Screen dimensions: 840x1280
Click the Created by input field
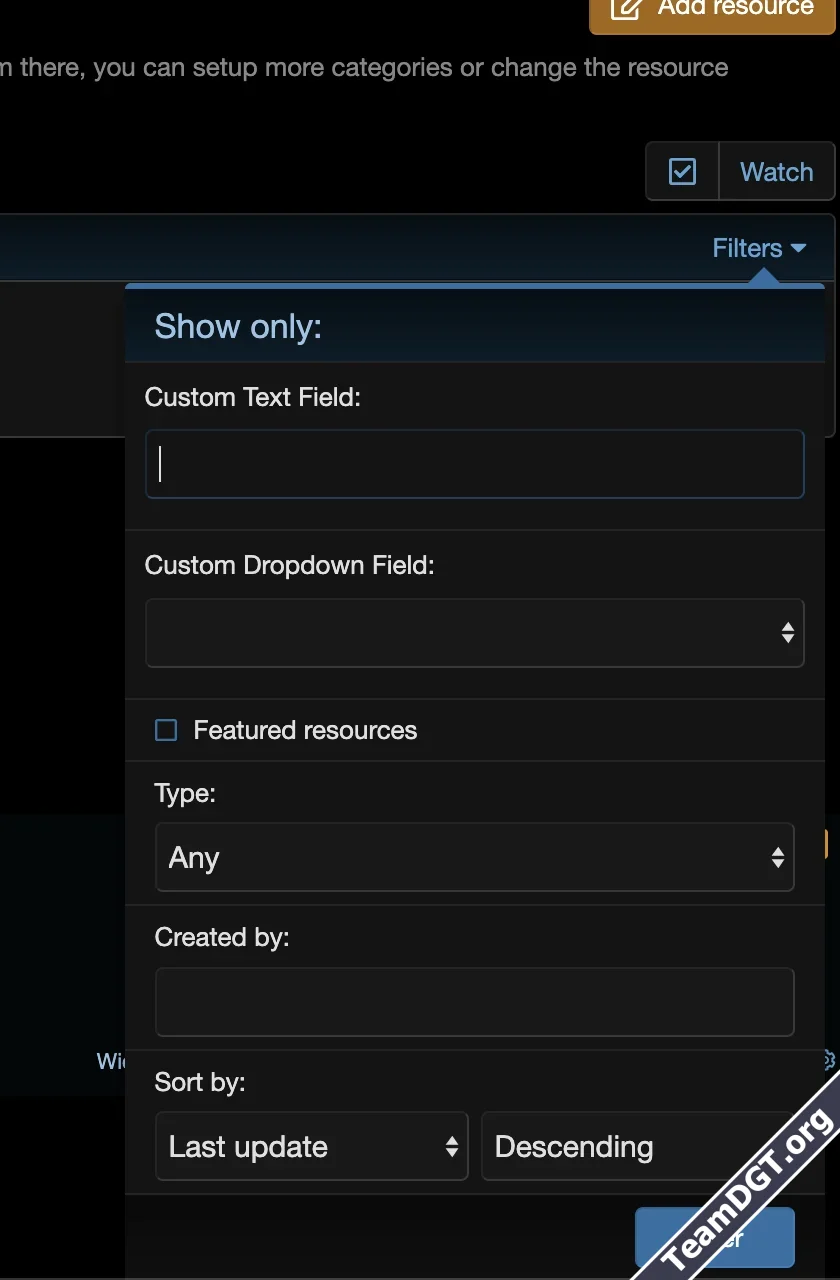[x=475, y=1001]
